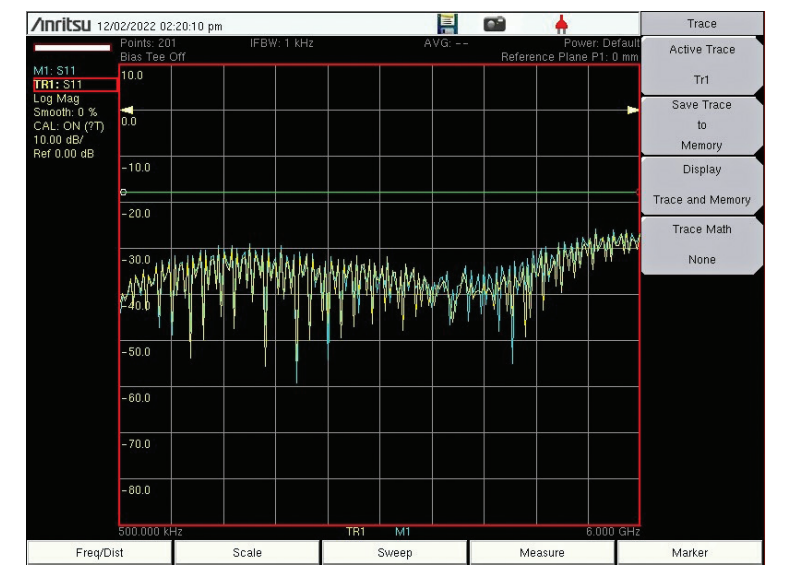Open the Scale menu

click(247, 552)
